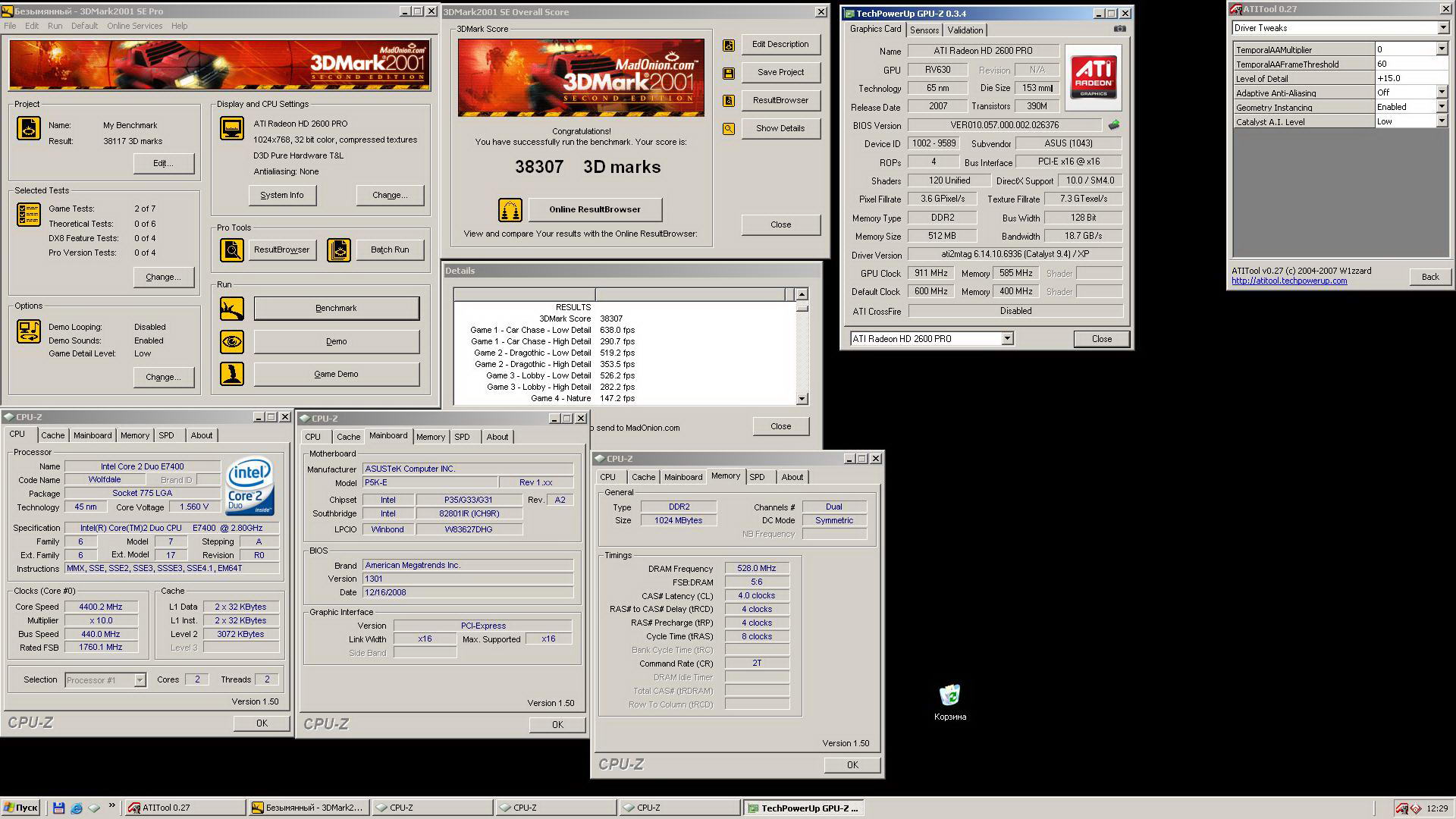Open GPU-Z graphics card selector dropdown
The height and width of the screenshot is (819, 1456).
tap(1007, 339)
